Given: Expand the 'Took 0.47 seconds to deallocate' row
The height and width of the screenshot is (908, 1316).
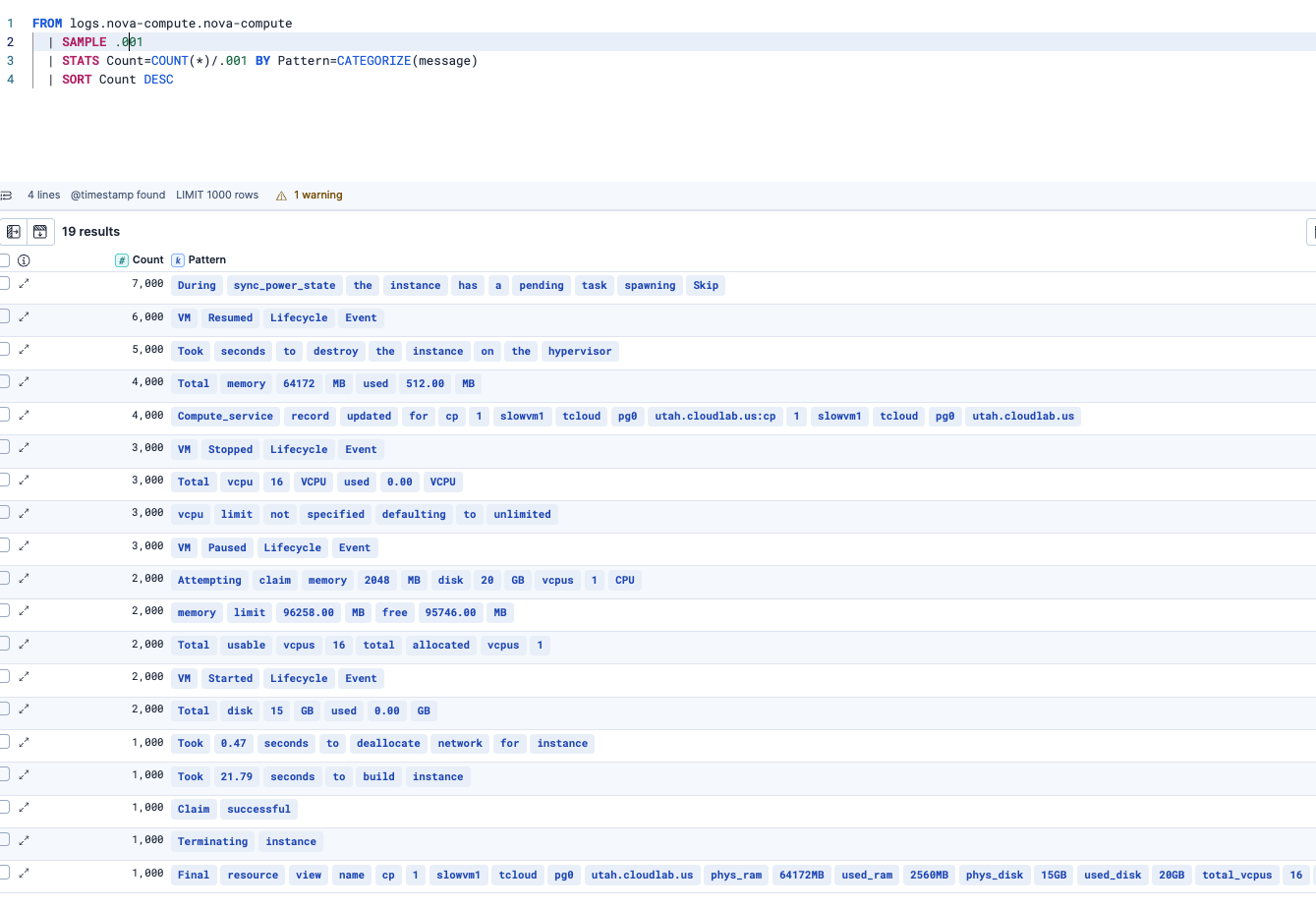Looking at the screenshot, I should [25, 742].
